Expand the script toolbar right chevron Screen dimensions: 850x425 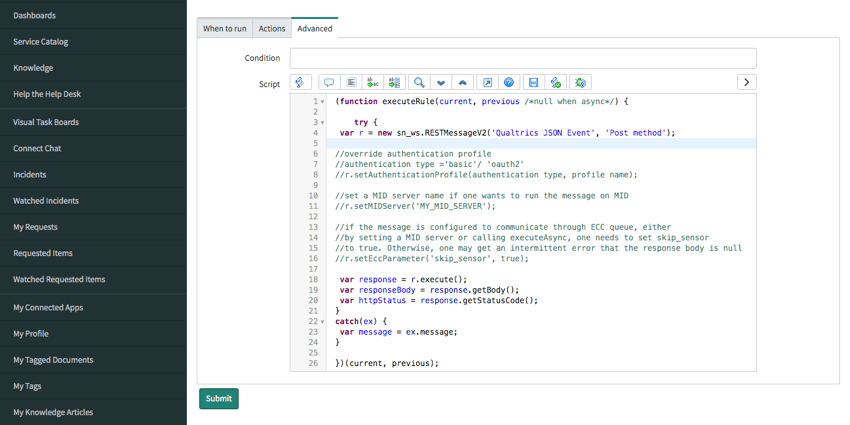[x=746, y=82]
